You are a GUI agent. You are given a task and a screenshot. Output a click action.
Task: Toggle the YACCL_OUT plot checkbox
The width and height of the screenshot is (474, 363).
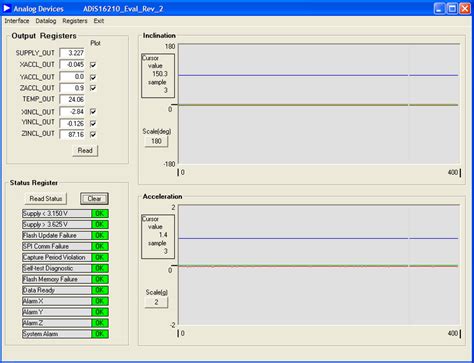click(93, 77)
